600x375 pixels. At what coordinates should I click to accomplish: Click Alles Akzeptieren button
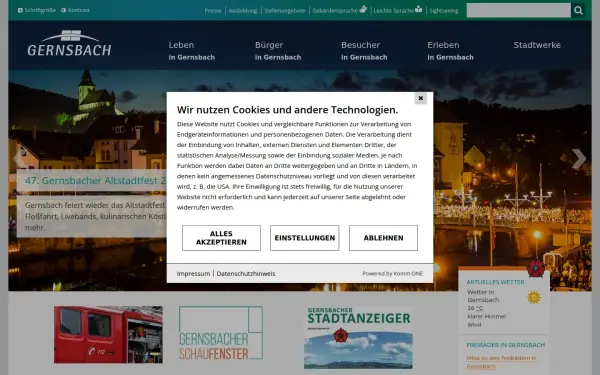pos(221,238)
